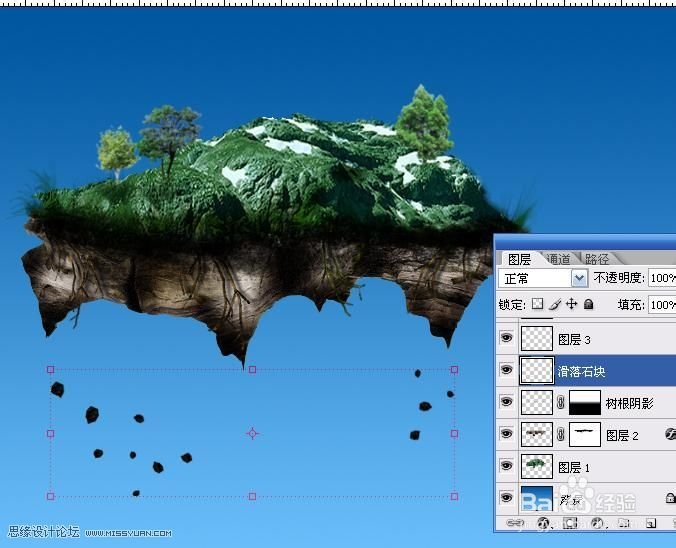Open the add layer style button

543,523
